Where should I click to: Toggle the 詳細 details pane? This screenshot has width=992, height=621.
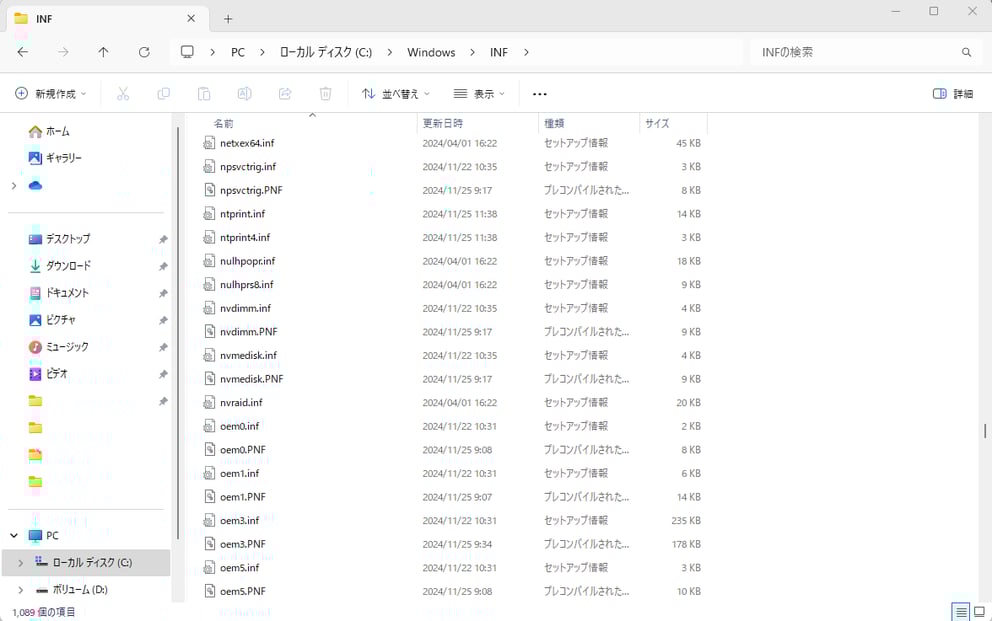952,94
